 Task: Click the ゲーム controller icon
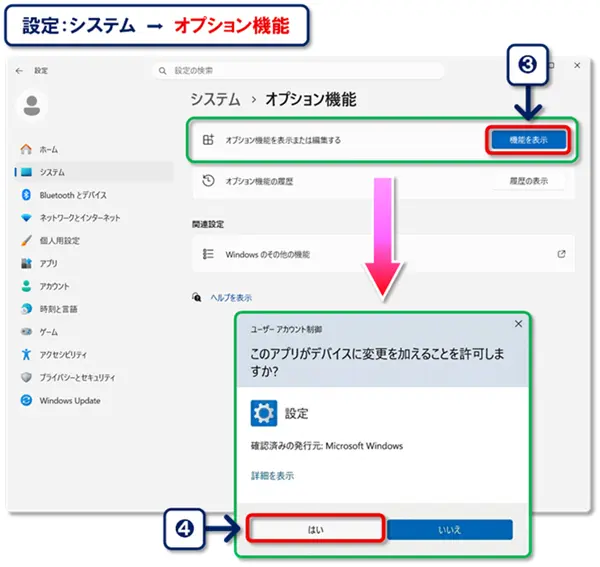(26, 331)
